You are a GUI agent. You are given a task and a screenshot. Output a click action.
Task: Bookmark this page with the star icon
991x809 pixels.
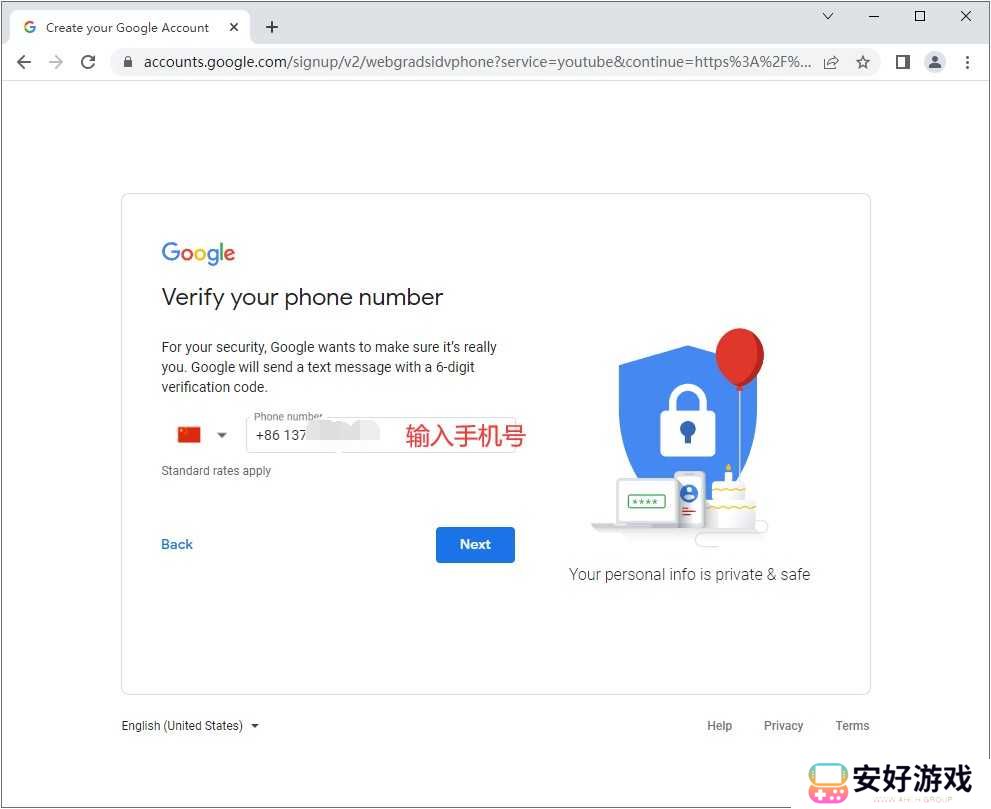[863, 62]
